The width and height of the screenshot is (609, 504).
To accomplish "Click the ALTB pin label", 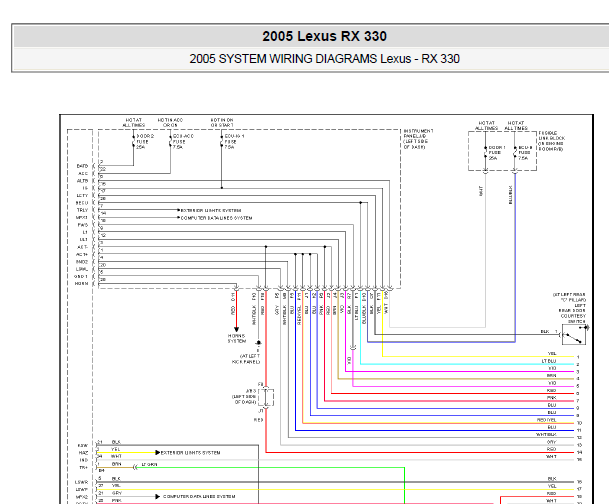I will coord(82,181).
